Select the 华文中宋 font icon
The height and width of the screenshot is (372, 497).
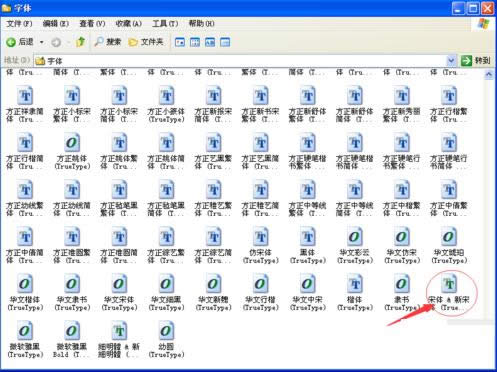[x=308, y=284]
